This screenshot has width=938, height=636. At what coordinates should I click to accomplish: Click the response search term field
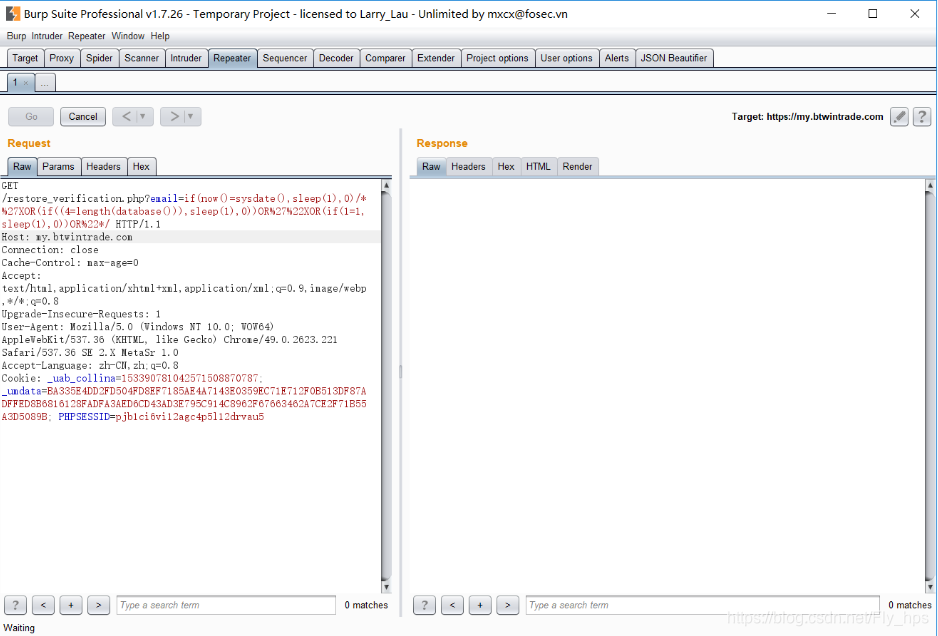tap(703, 605)
